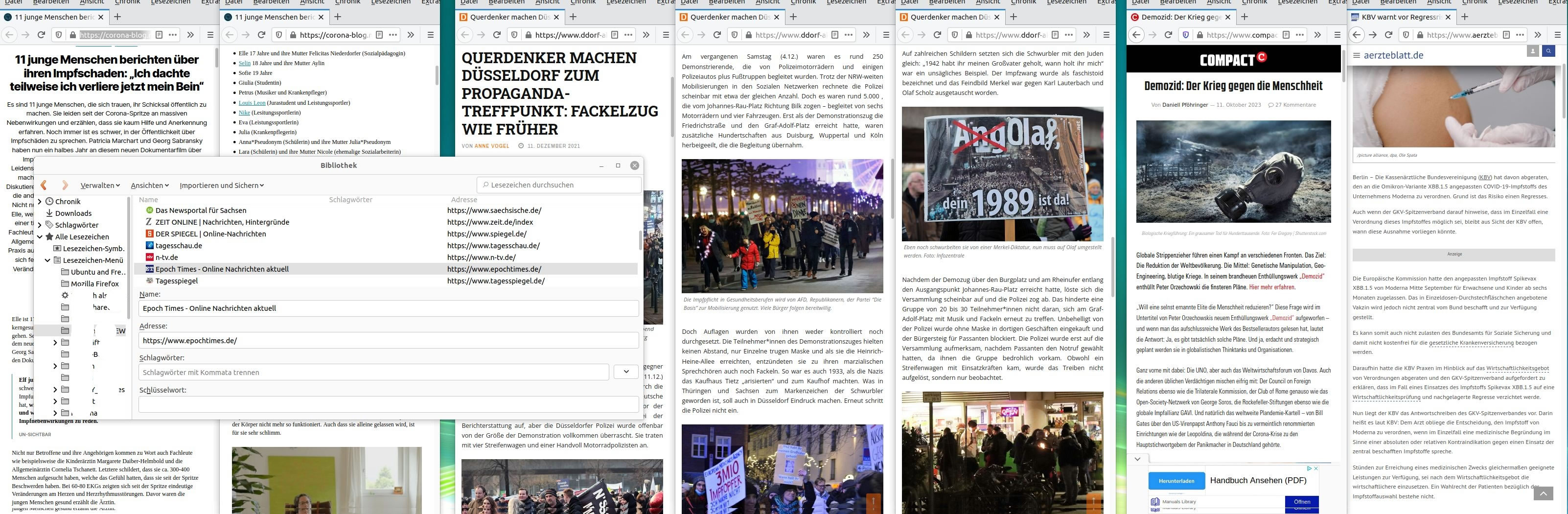
Task: Click aerzteblatt.de blue search icon
Action: 1548,51
